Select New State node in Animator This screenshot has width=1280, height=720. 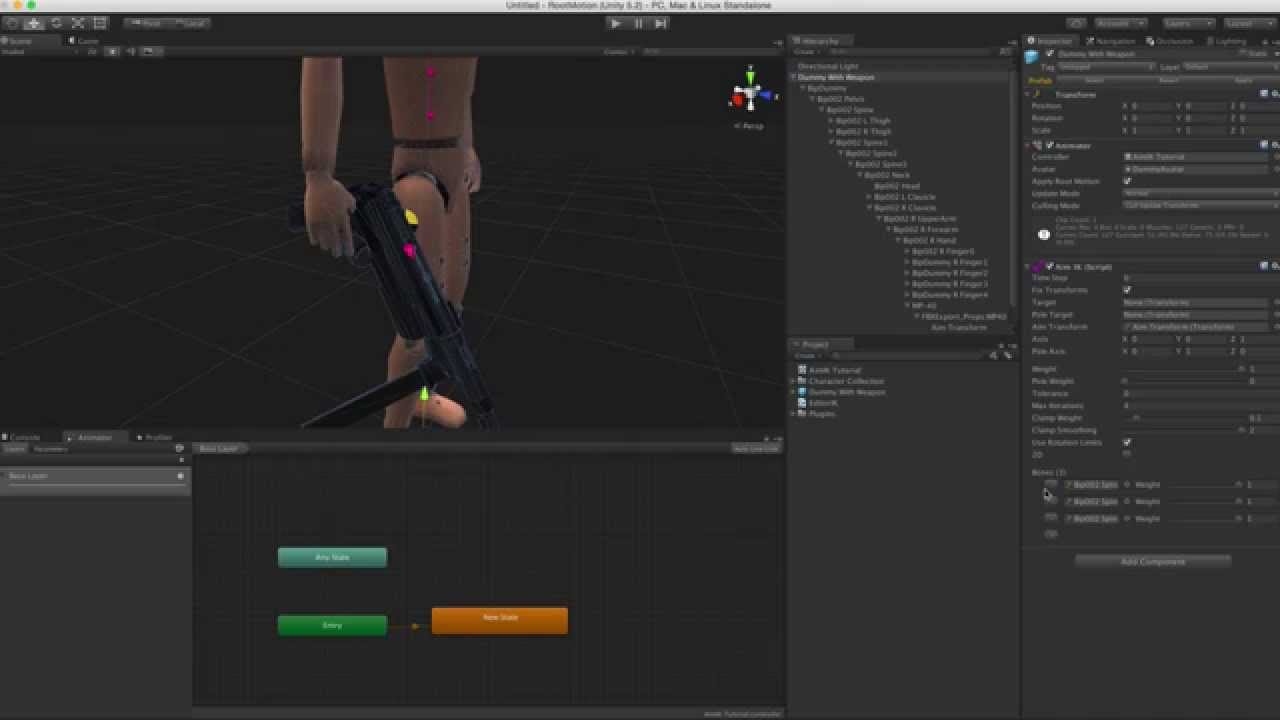click(x=500, y=620)
